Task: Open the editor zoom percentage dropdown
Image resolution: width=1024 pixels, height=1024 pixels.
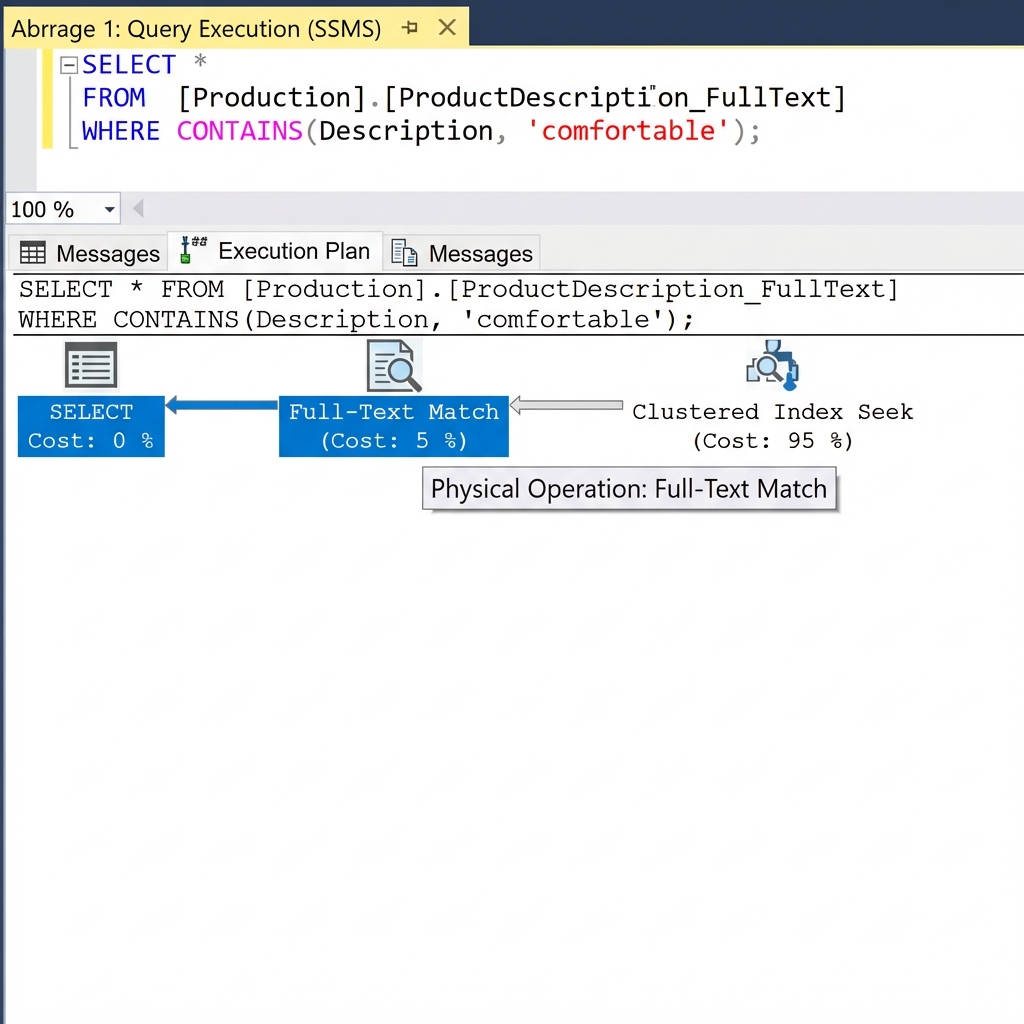Action: point(109,209)
